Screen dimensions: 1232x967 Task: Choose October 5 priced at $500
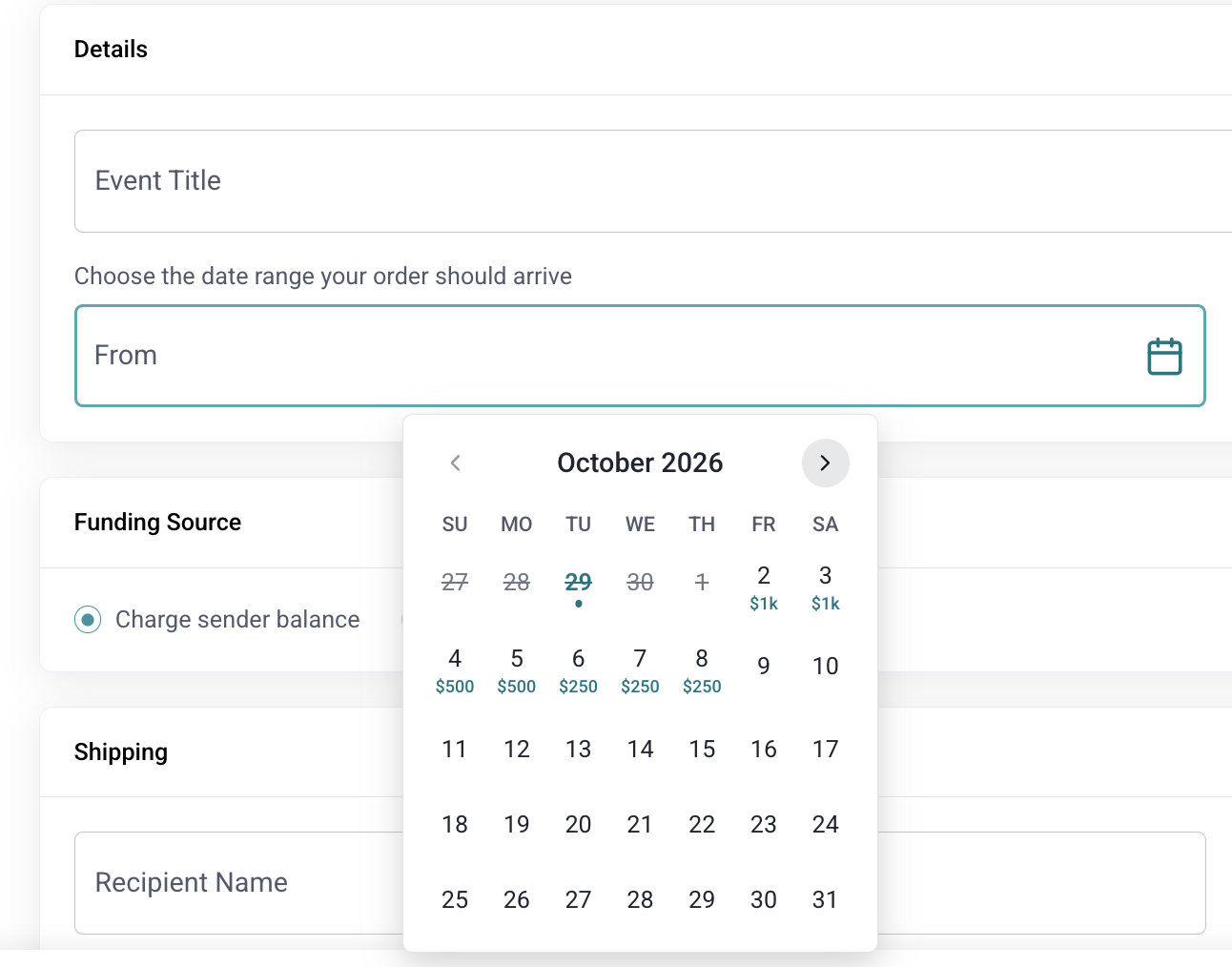(517, 670)
